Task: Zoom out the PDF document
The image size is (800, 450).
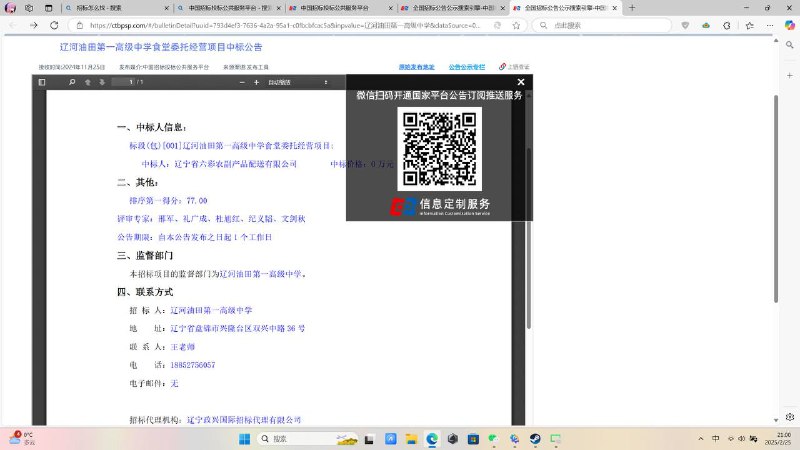Action: 242,82
